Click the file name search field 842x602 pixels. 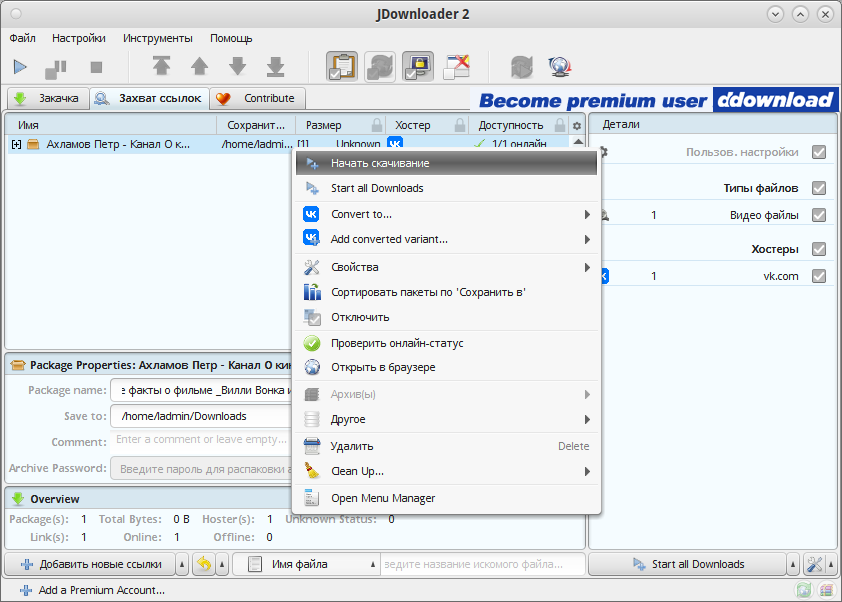tap(482, 564)
